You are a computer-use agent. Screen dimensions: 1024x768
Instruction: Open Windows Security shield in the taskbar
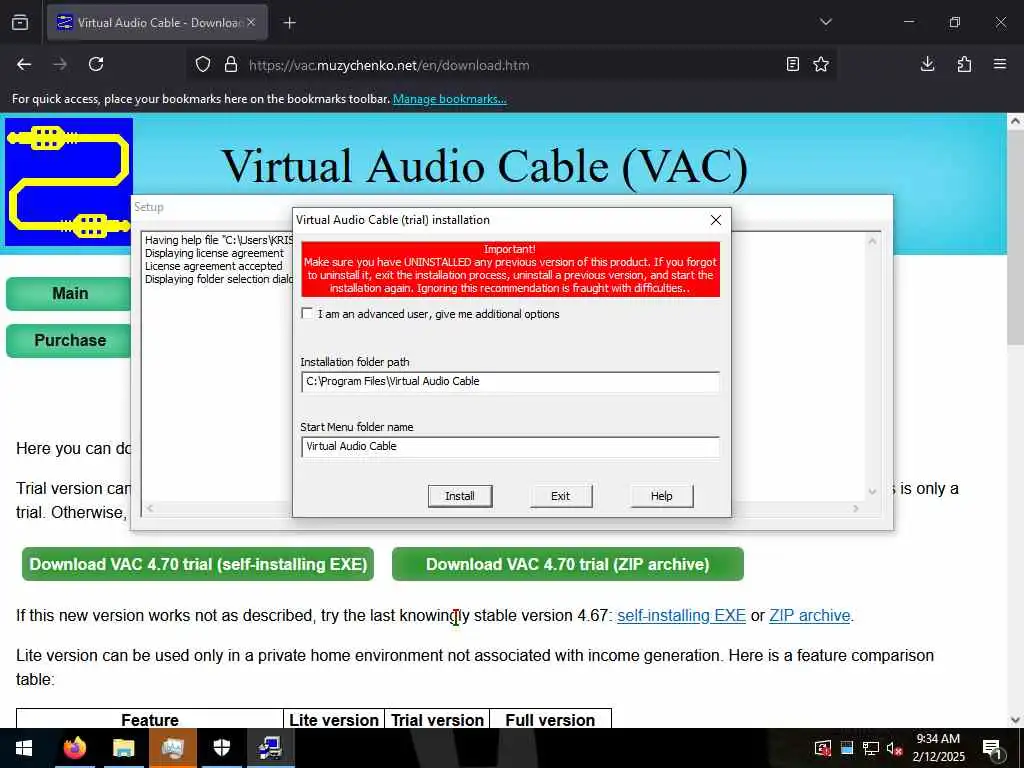[x=221, y=748]
